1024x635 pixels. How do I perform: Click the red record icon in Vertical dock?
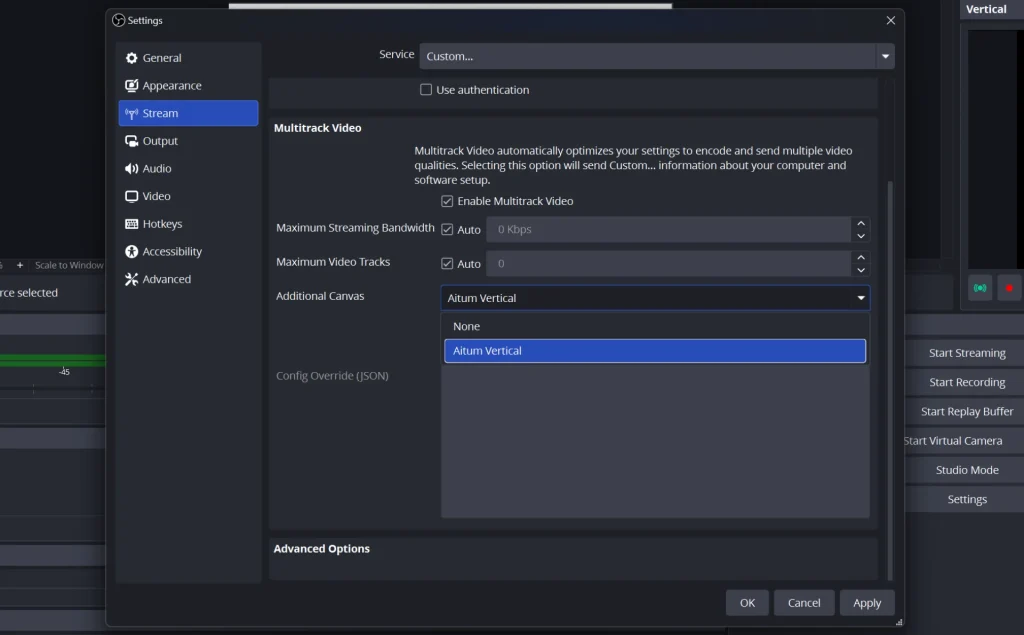pos(1009,288)
